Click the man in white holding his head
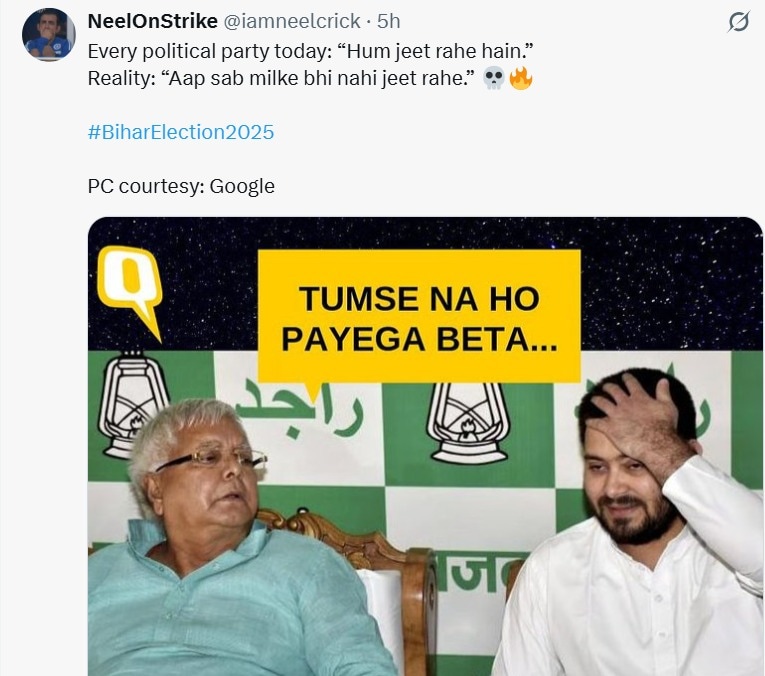 point(628,540)
